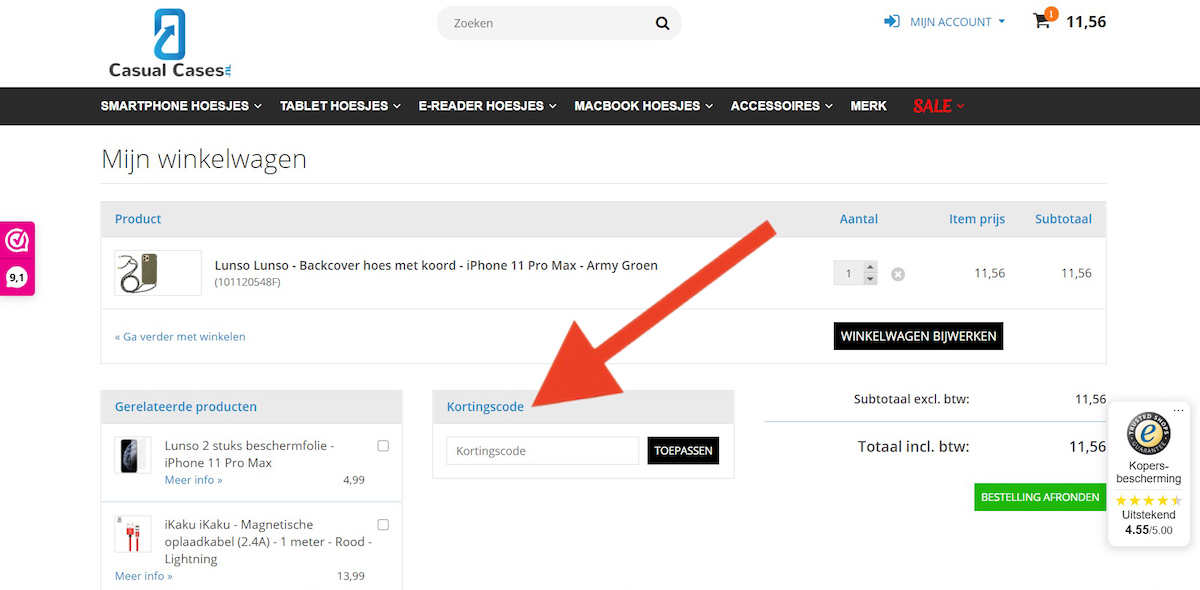This screenshot has width=1200, height=590.
Task: Click the Item prijs column header
Action: [x=977, y=219]
